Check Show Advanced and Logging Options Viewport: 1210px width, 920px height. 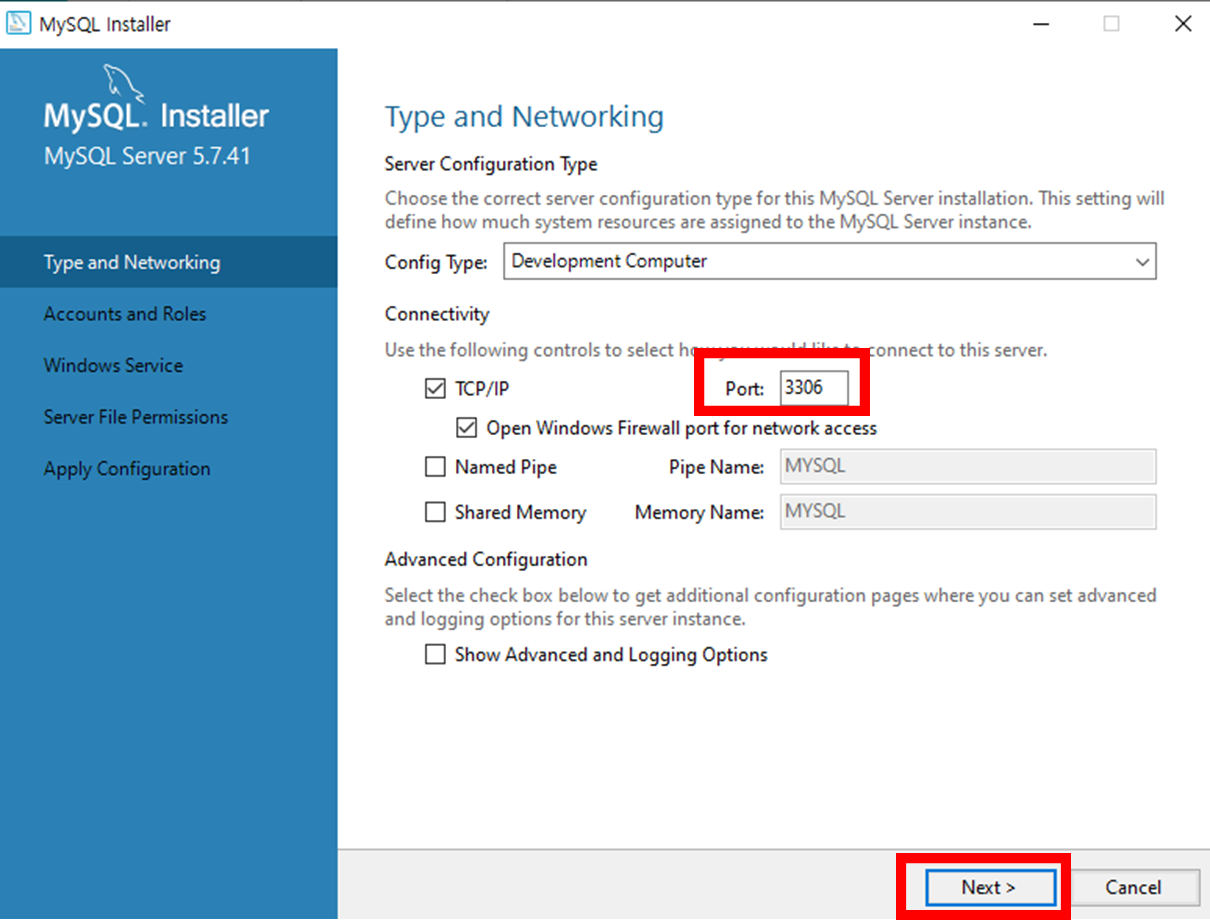coord(435,655)
